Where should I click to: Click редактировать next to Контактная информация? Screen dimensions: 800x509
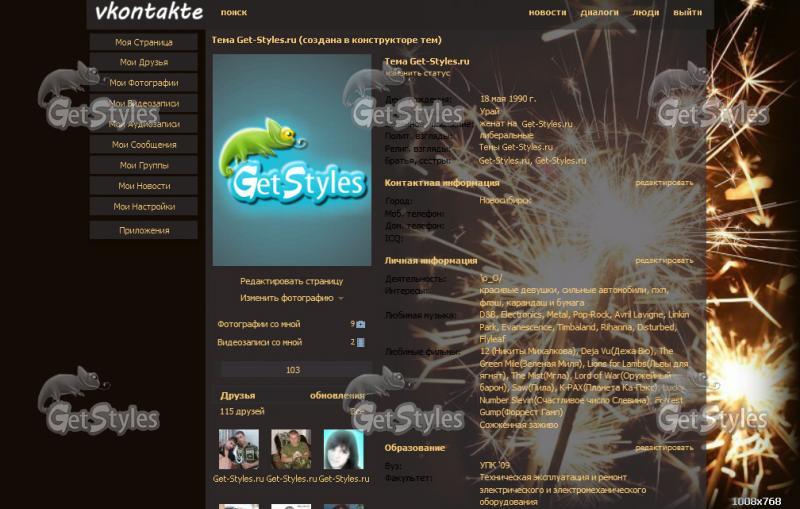point(664,183)
